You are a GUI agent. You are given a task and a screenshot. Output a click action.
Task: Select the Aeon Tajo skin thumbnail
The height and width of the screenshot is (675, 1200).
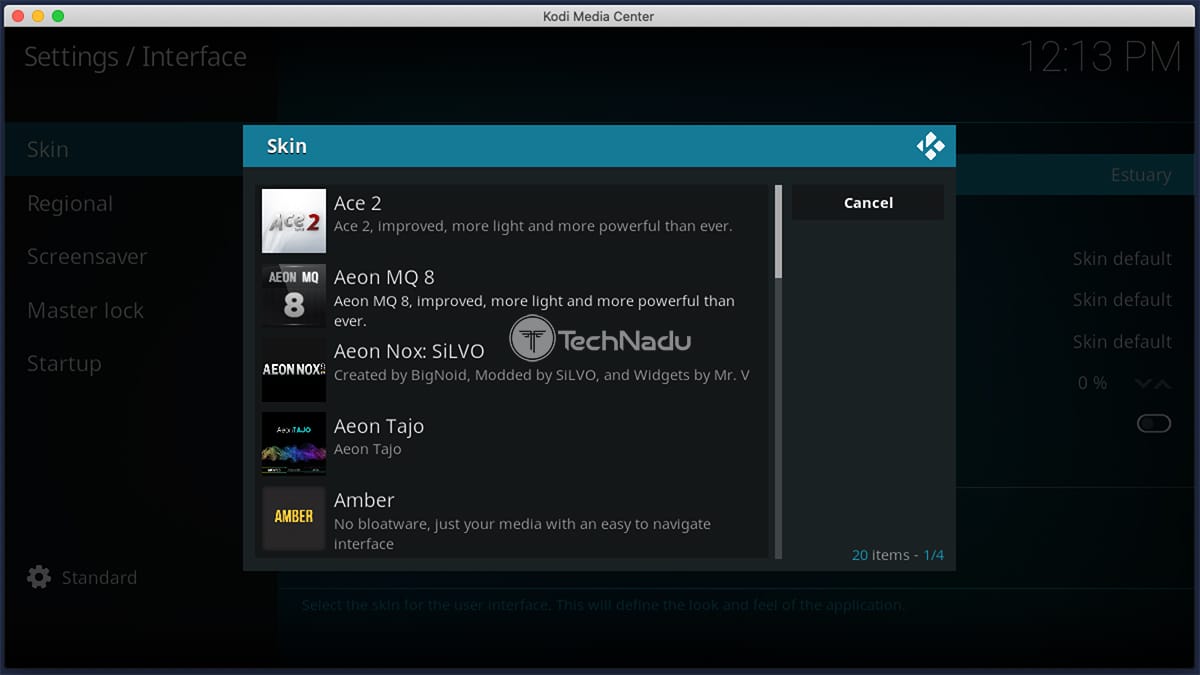tap(294, 443)
